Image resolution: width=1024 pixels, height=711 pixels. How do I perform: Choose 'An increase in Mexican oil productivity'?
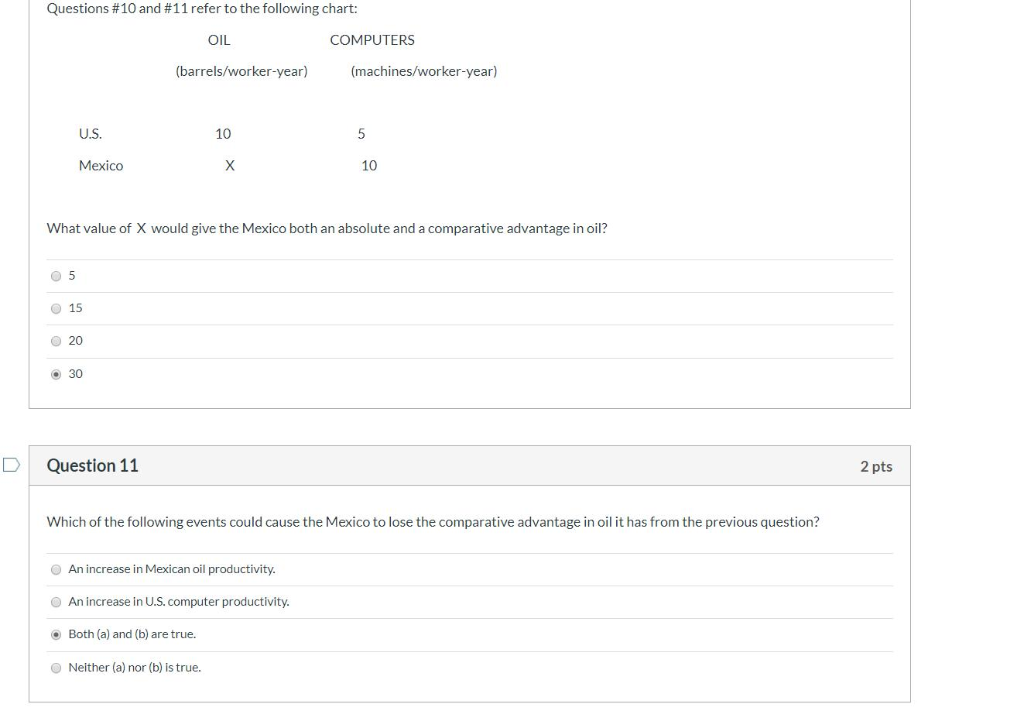pos(57,569)
